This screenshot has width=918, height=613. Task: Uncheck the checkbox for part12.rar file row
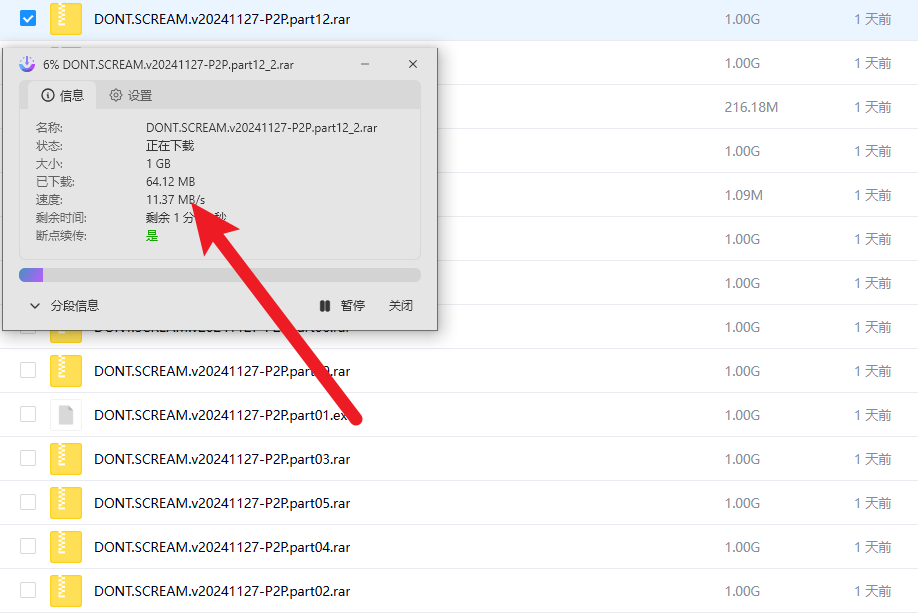point(27,17)
